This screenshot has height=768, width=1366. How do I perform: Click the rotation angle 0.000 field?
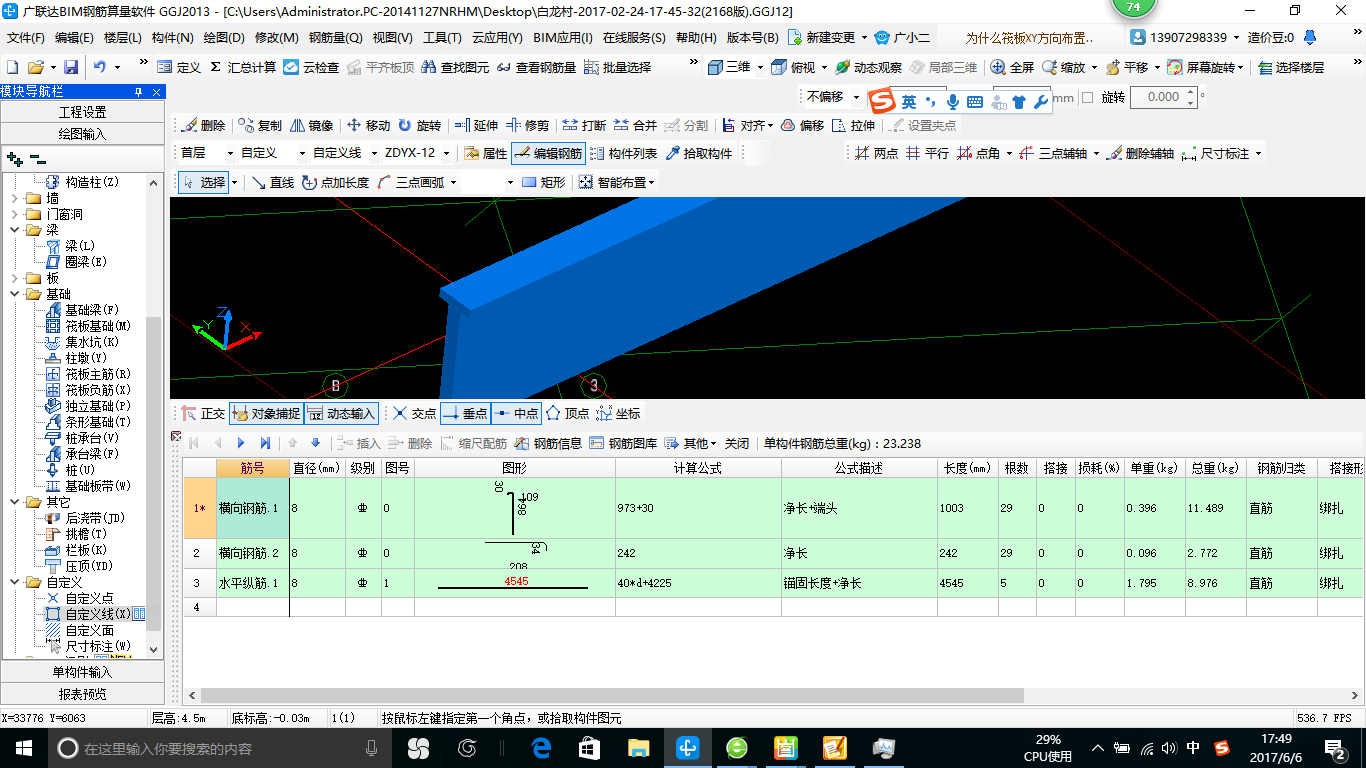pyautogui.click(x=1163, y=97)
